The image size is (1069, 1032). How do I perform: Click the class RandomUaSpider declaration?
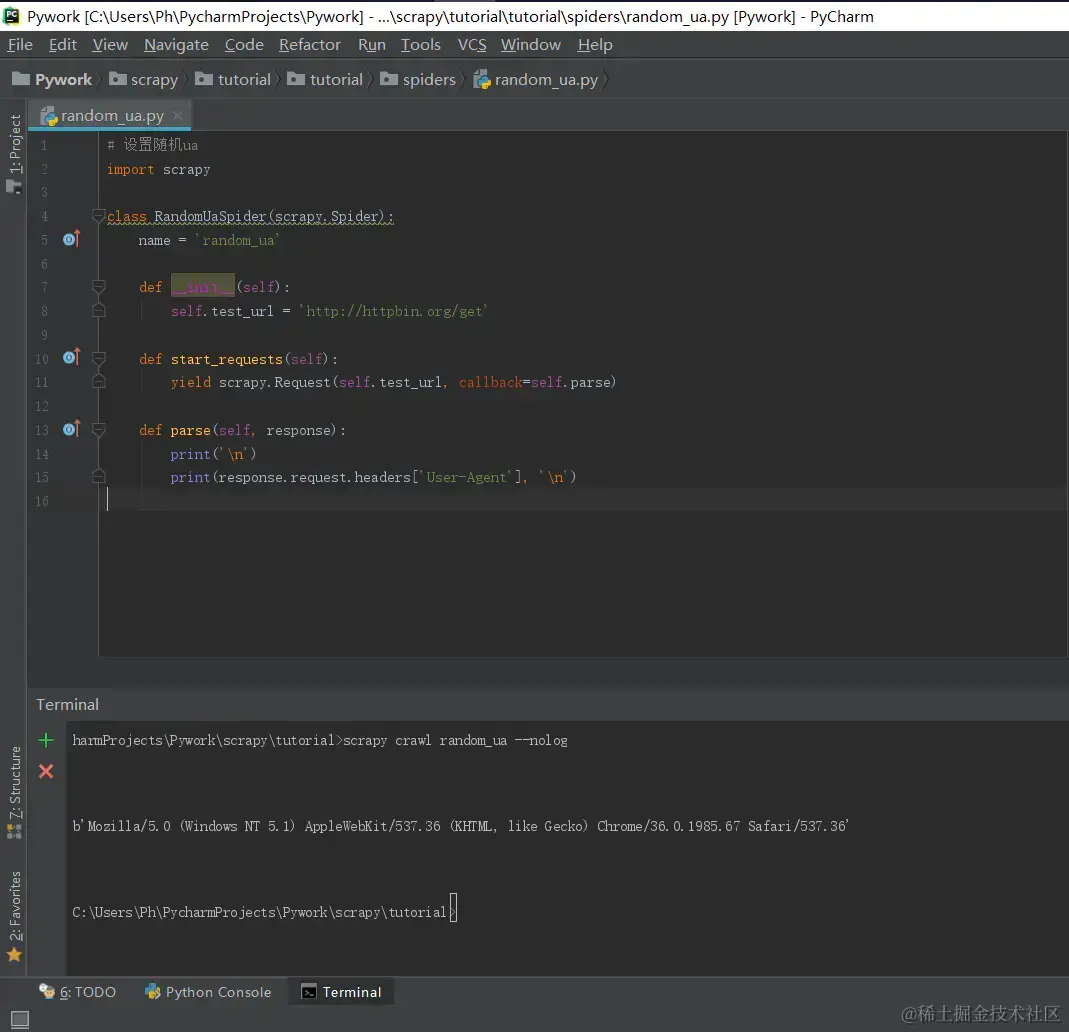click(x=250, y=216)
